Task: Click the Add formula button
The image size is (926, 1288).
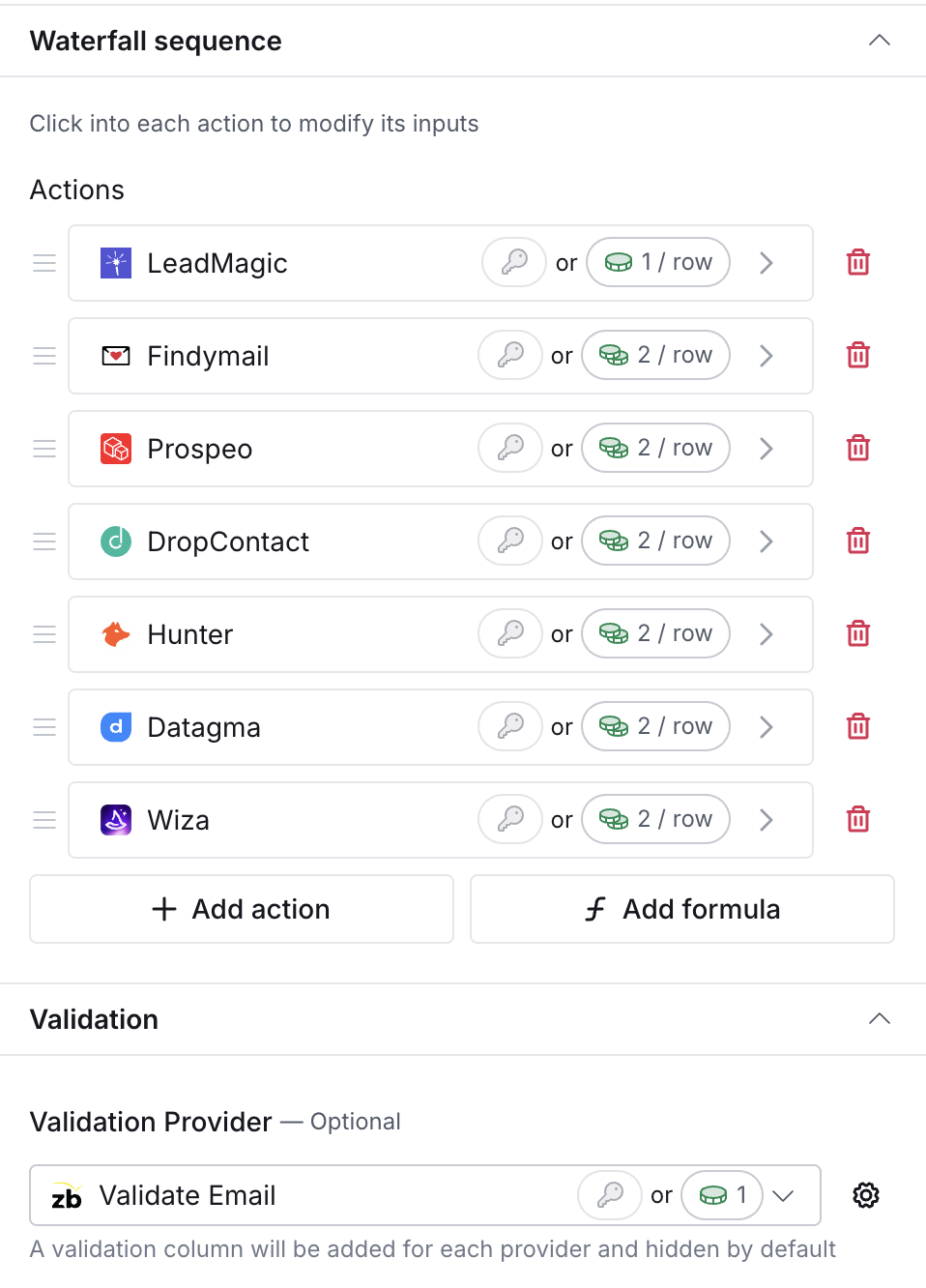Action: point(682,909)
